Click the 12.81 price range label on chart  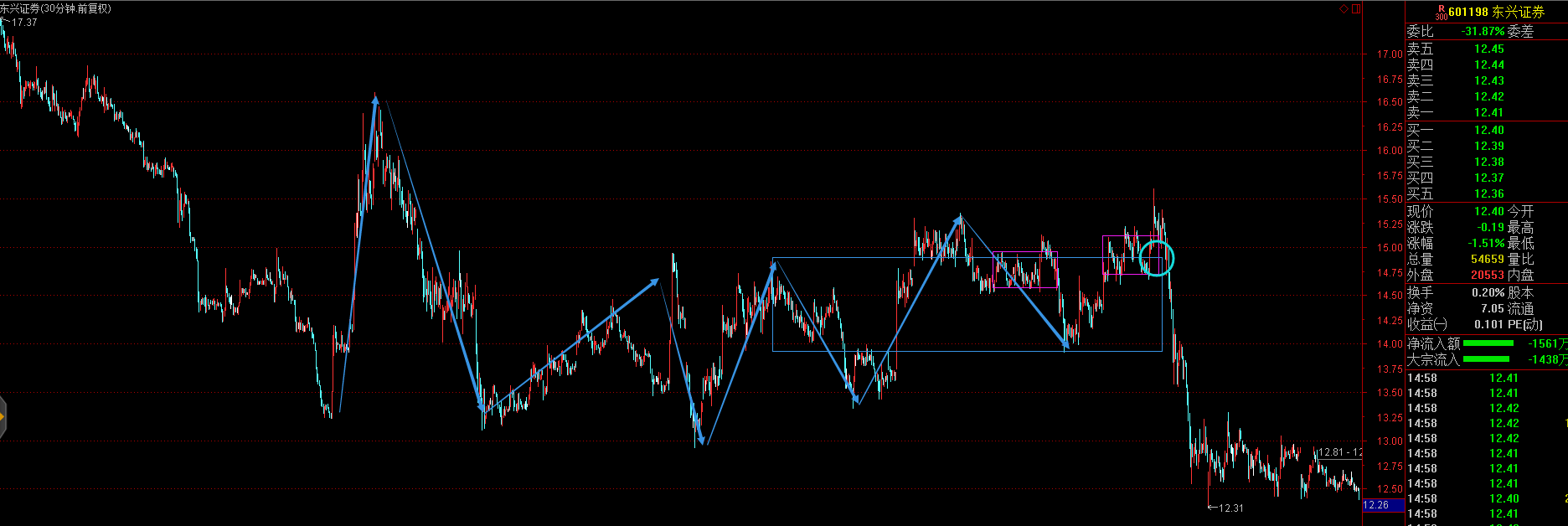click(1338, 452)
